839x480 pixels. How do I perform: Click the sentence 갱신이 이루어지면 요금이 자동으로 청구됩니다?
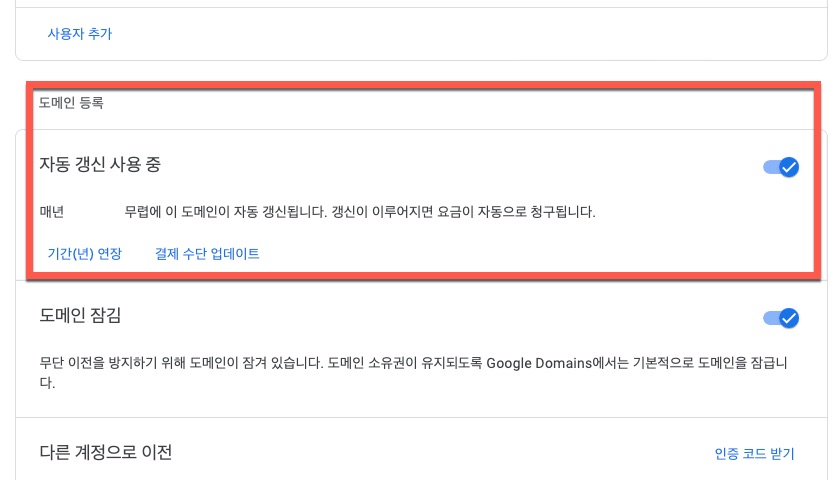point(463,212)
